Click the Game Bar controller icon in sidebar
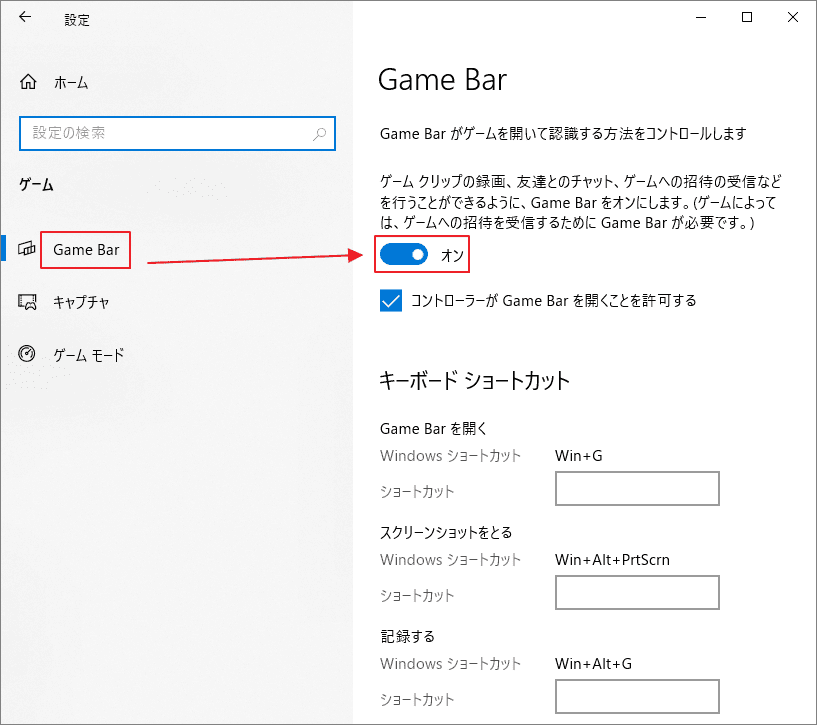 coord(25,249)
